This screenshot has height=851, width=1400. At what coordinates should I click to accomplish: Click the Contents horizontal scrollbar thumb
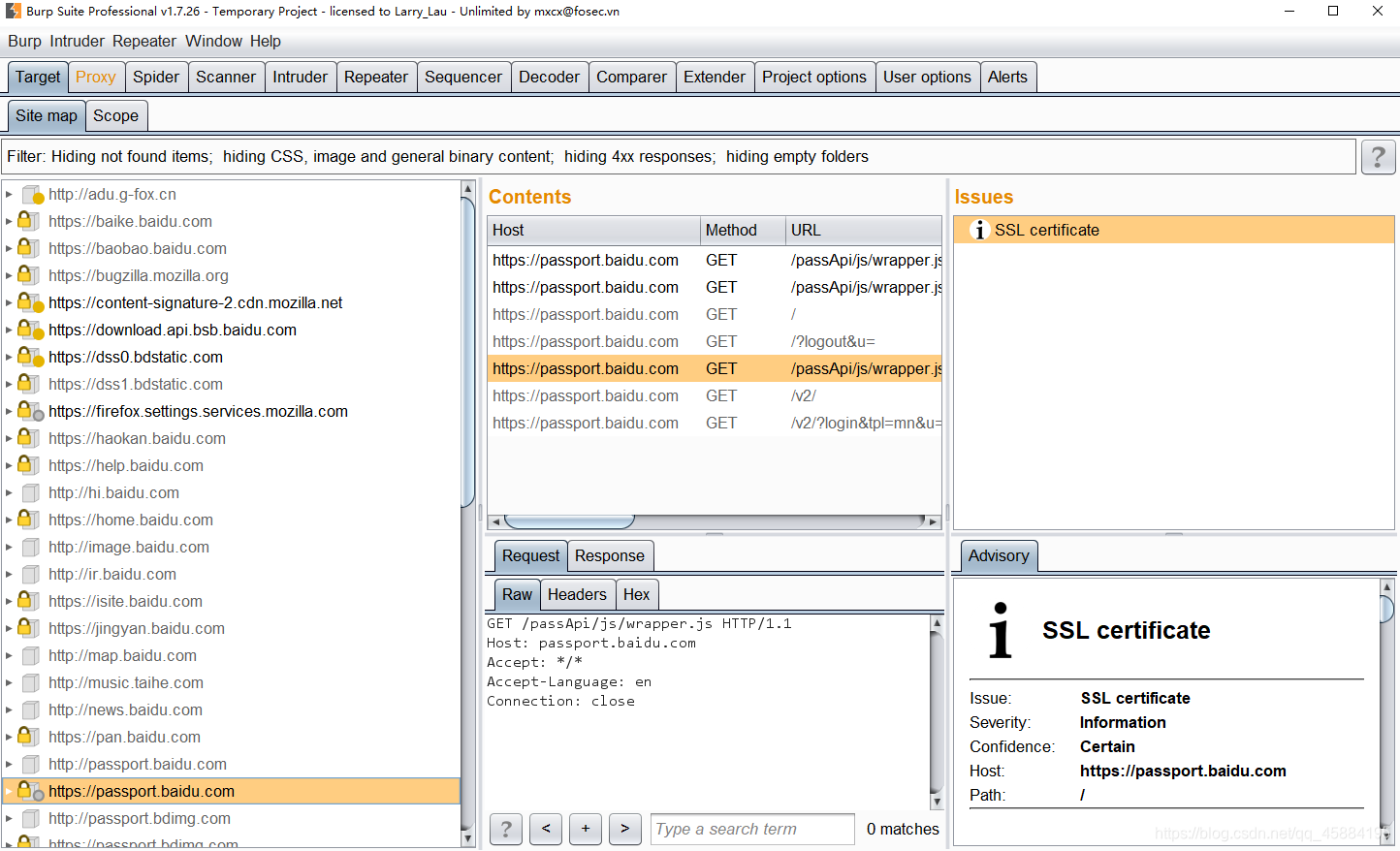point(569,521)
